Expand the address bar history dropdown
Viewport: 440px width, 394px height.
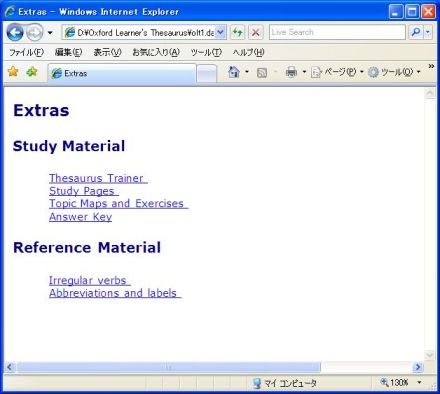[220, 32]
